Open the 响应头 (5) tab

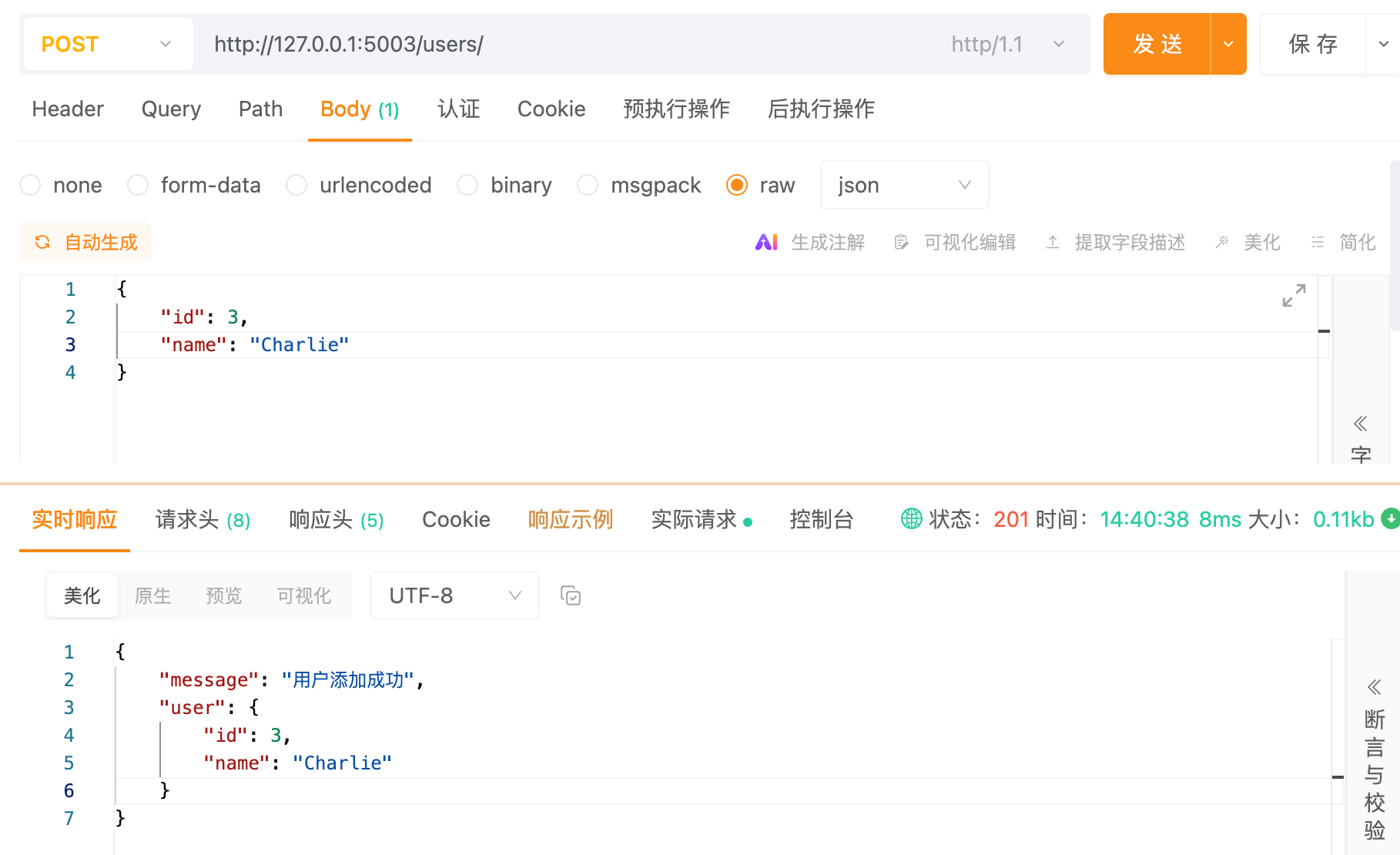(337, 519)
